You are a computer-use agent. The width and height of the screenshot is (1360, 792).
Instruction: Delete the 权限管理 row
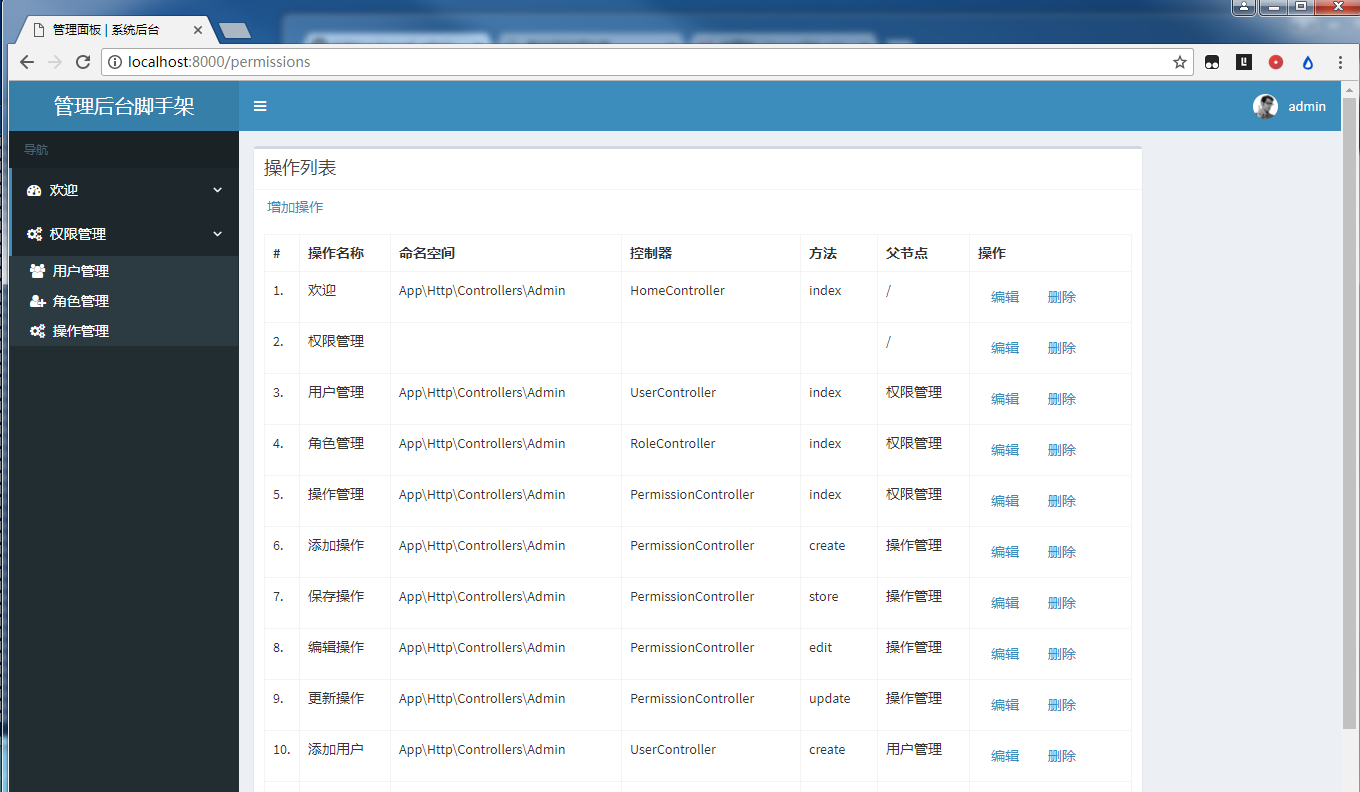pyautogui.click(x=1062, y=348)
